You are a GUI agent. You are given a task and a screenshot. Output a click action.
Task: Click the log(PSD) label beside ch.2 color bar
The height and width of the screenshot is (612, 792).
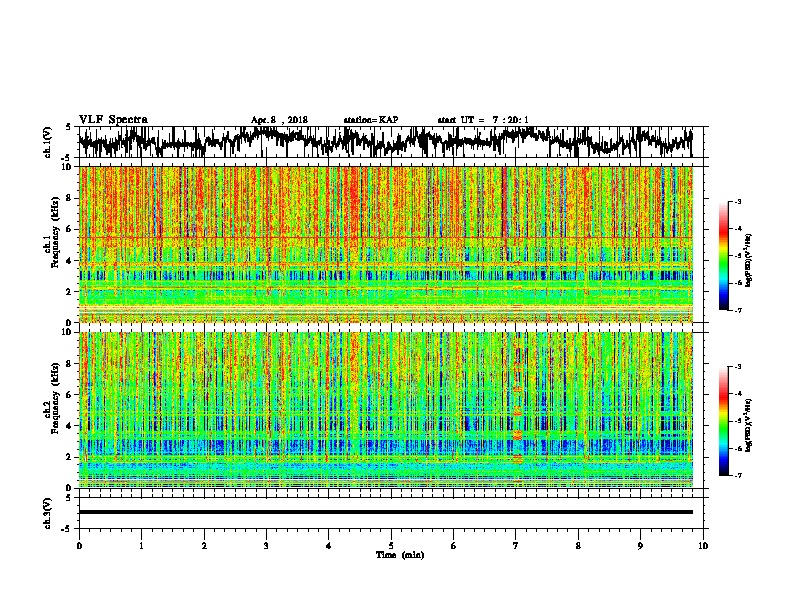click(749, 425)
